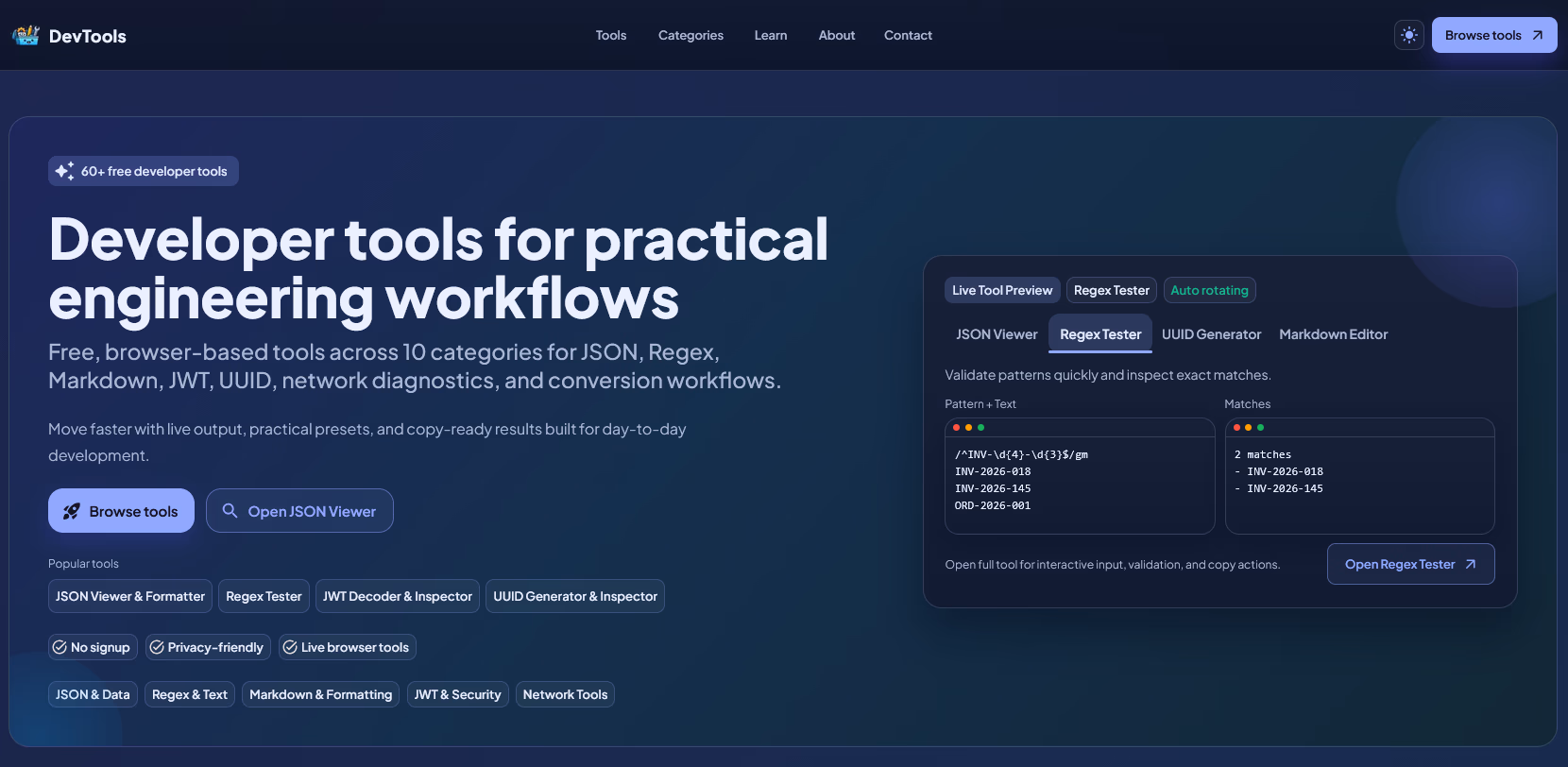Open the Tools menu item

tap(610, 36)
